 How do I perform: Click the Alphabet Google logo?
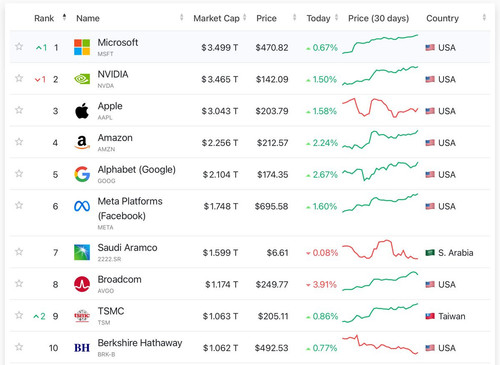point(82,174)
